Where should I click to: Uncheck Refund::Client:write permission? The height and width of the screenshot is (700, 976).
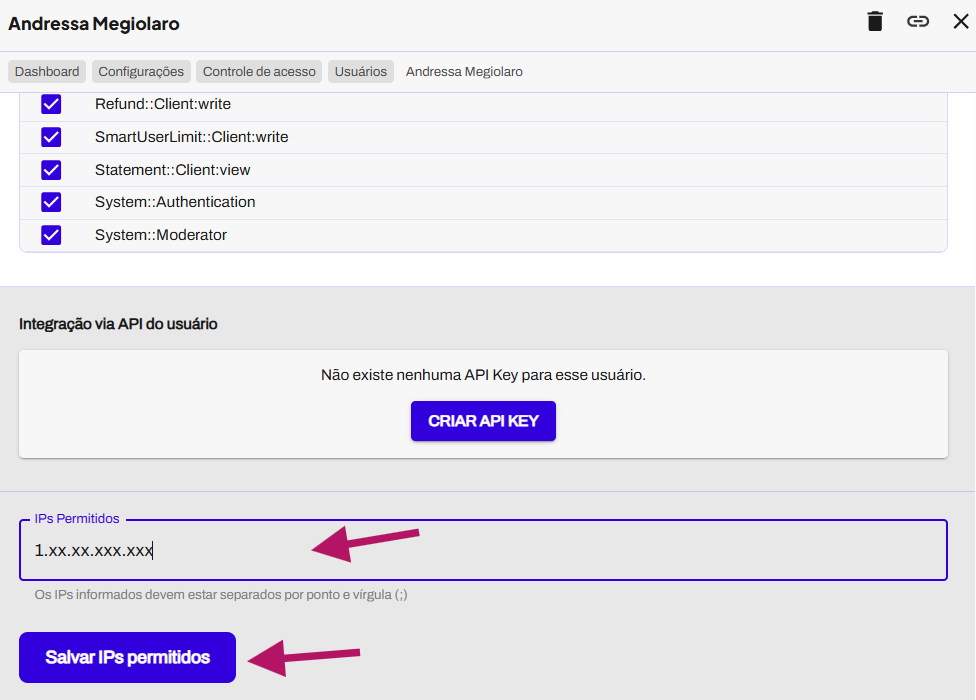[x=51, y=104]
